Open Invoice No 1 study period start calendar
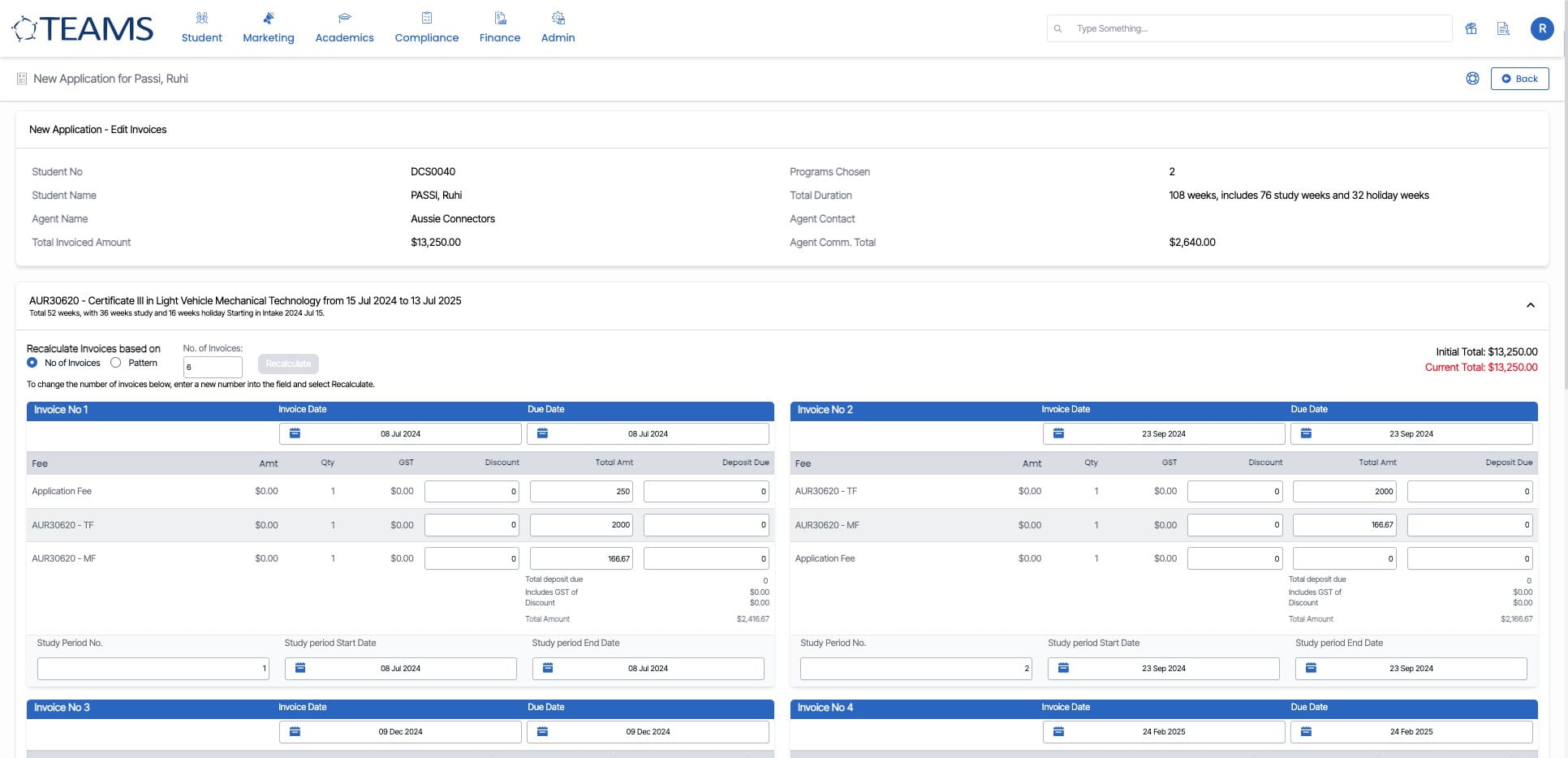The height and width of the screenshot is (758, 1568). tap(300, 668)
